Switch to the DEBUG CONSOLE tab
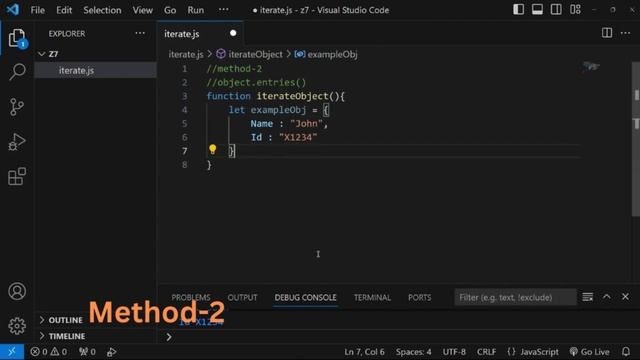The height and width of the screenshot is (360, 640). pos(305,298)
